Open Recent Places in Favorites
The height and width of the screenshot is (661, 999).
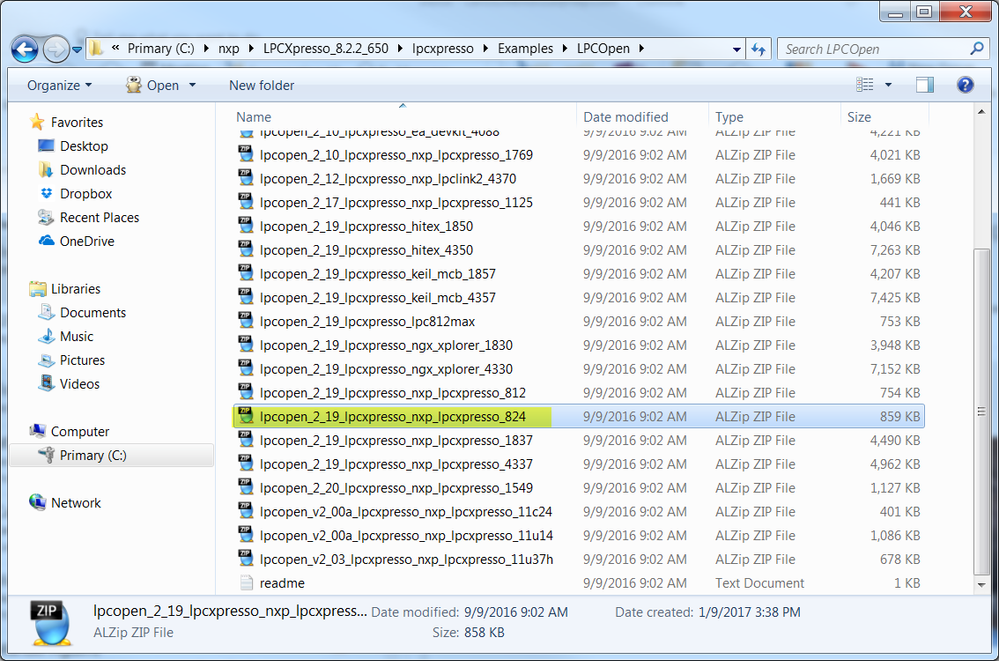99,217
